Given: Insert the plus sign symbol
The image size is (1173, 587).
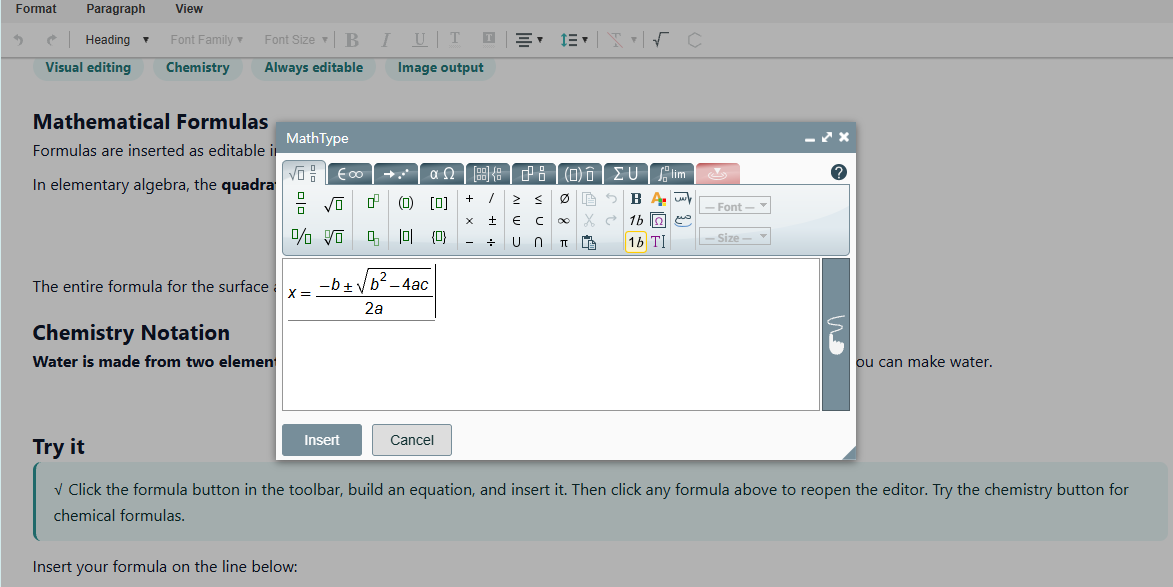Looking at the screenshot, I should [469, 199].
